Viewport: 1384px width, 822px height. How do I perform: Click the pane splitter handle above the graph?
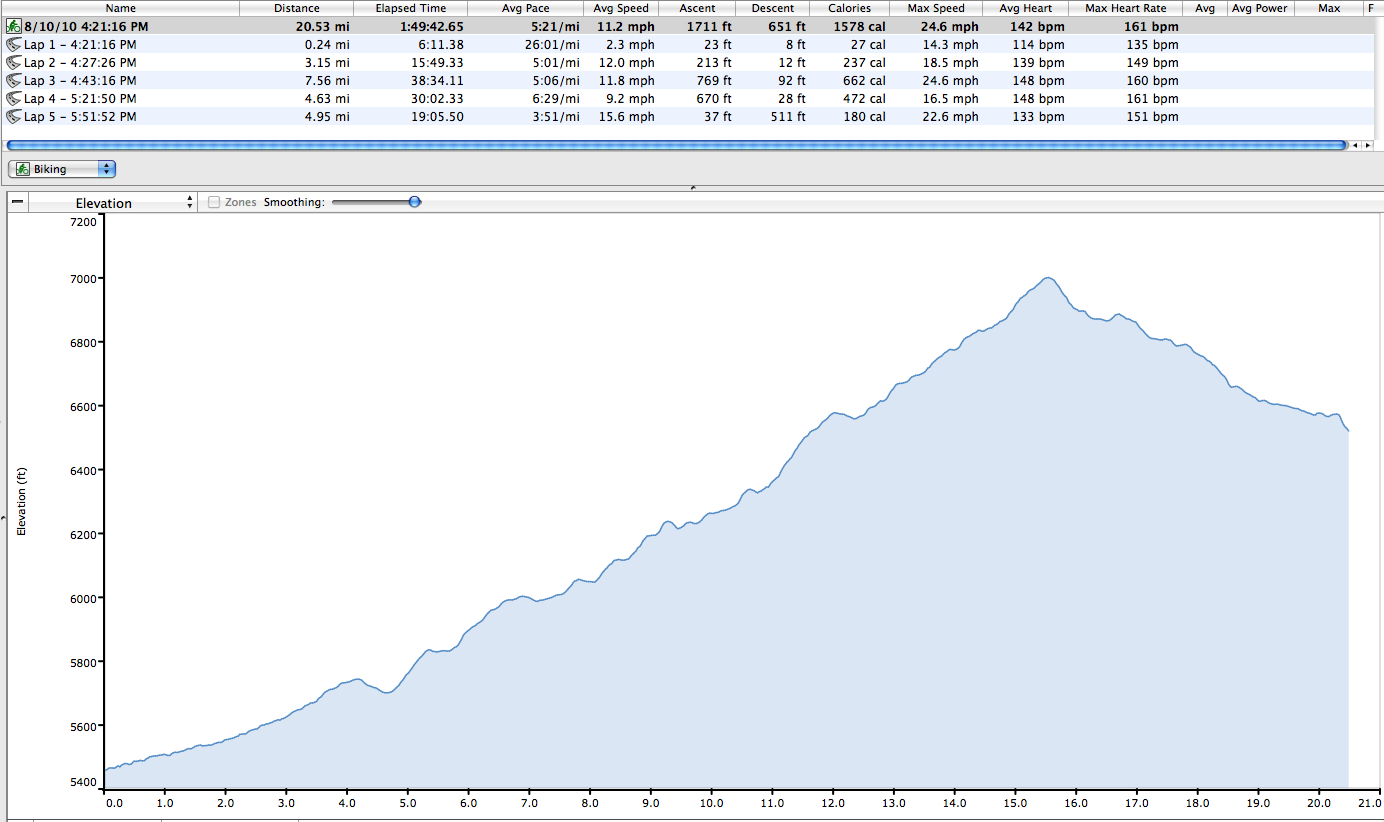(692, 187)
